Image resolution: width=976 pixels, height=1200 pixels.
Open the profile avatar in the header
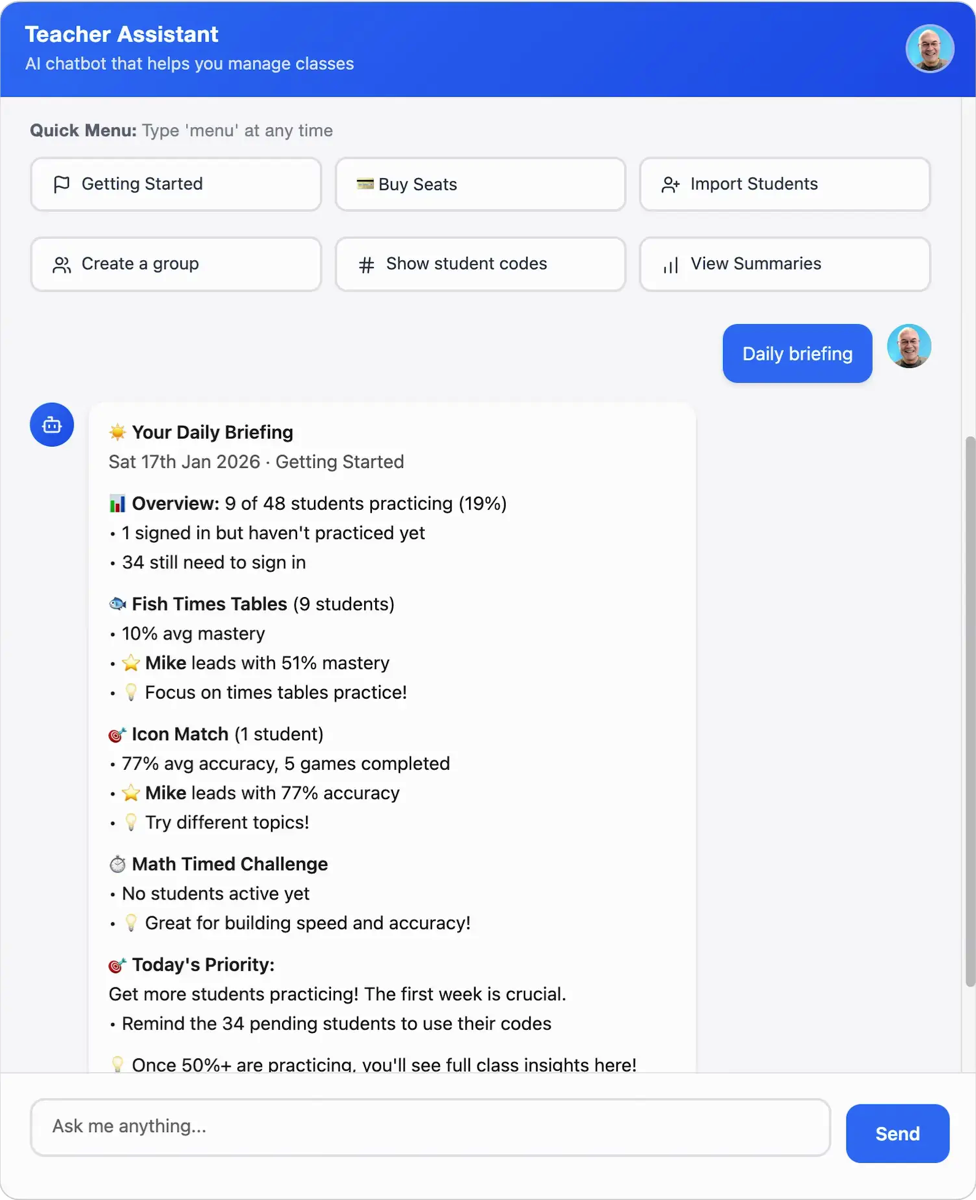click(x=929, y=48)
